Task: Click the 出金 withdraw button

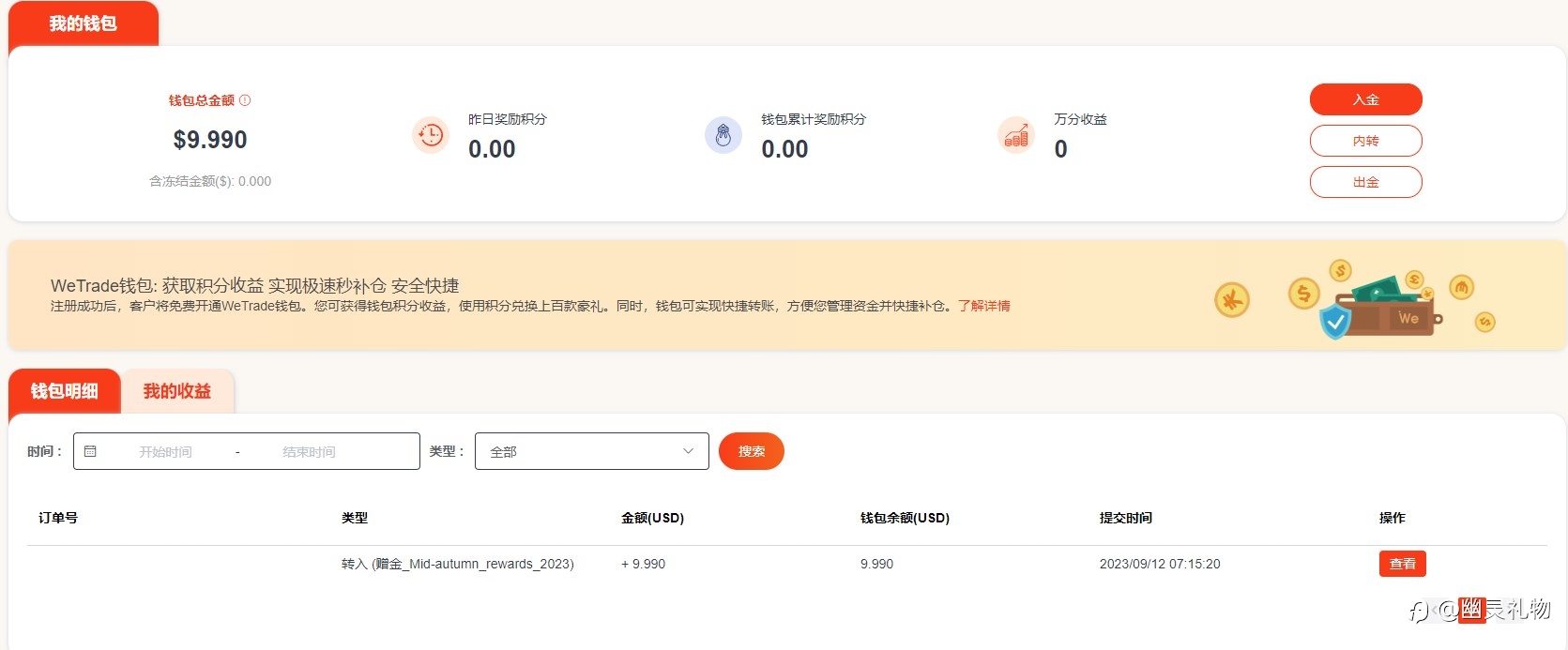Action: (1366, 182)
